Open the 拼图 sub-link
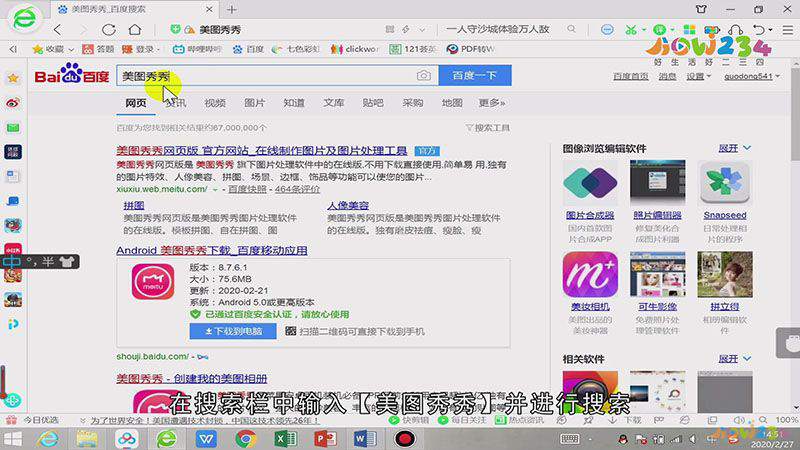The image size is (800, 450). [x=134, y=206]
